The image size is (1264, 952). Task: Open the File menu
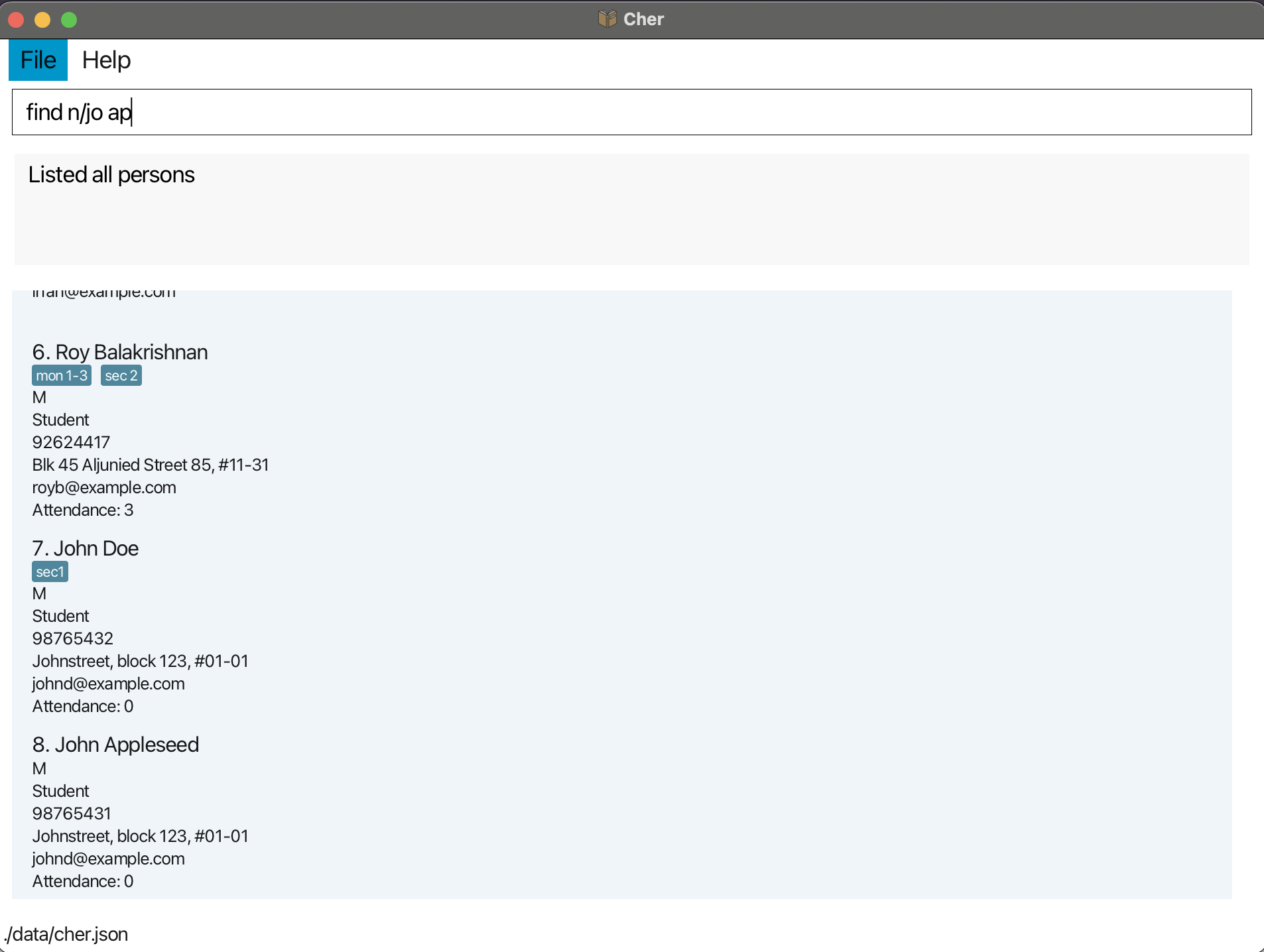click(x=38, y=60)
